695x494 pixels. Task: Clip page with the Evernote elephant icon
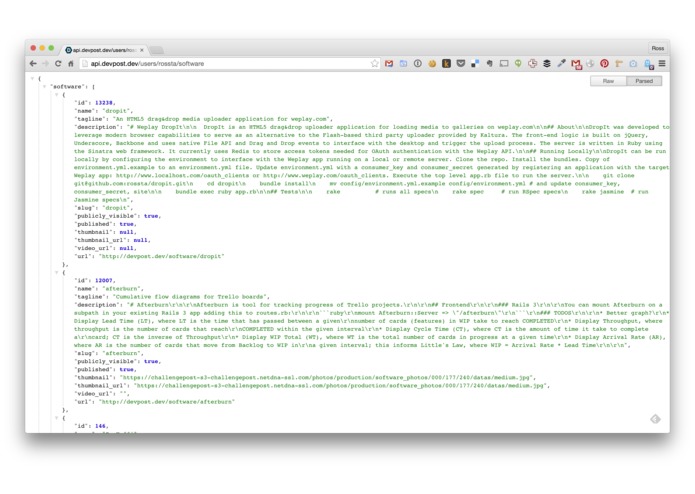(x=489, y=63)
